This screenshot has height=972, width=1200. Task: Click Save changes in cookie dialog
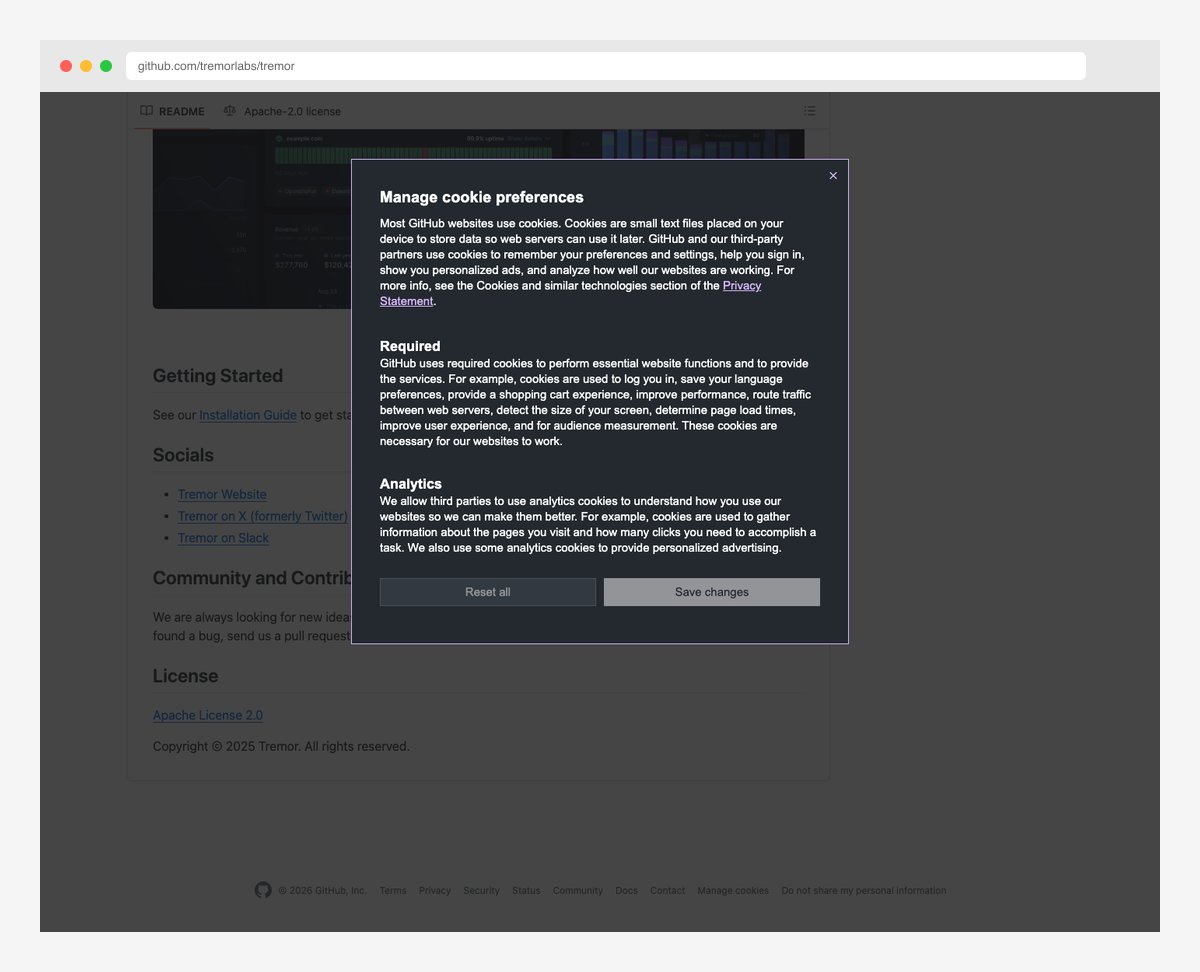point(711,592)
